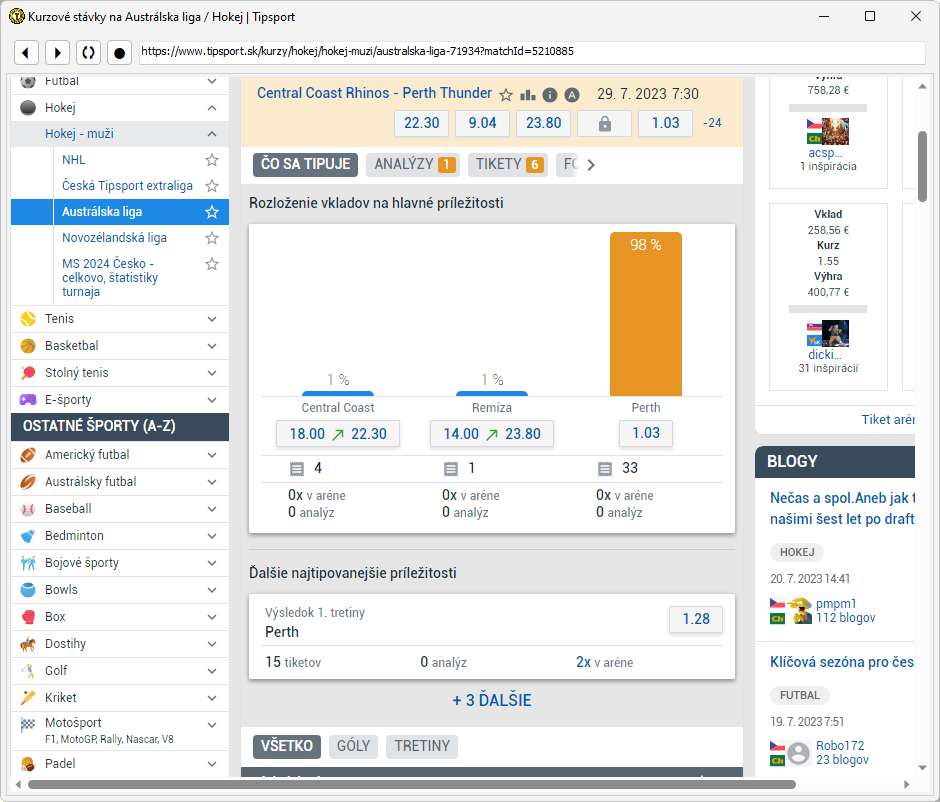Image resolution: width=940 pixels, height=802 pixels.
Task: Toggle favorite star for Novozélandská liga
Action: click(x=212, y=238)
